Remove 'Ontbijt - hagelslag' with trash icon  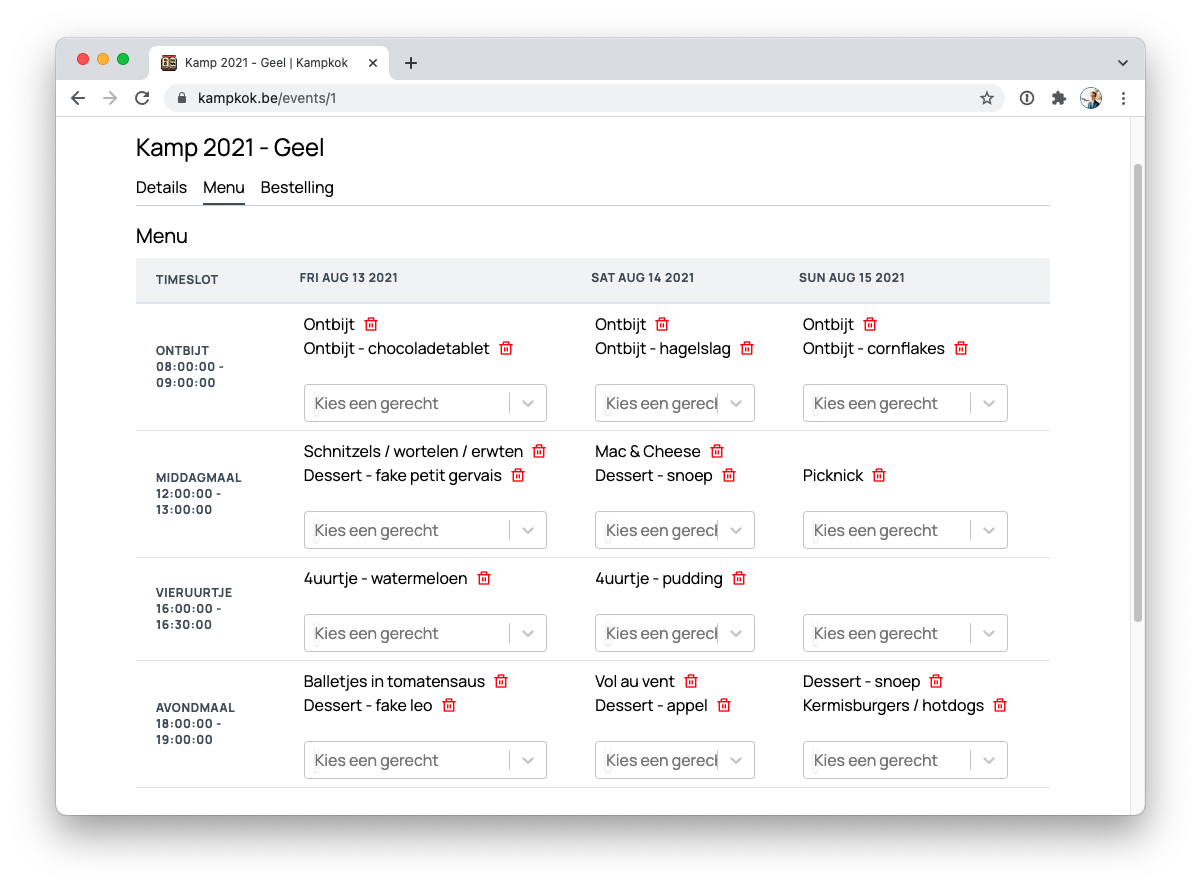(747, 349)
